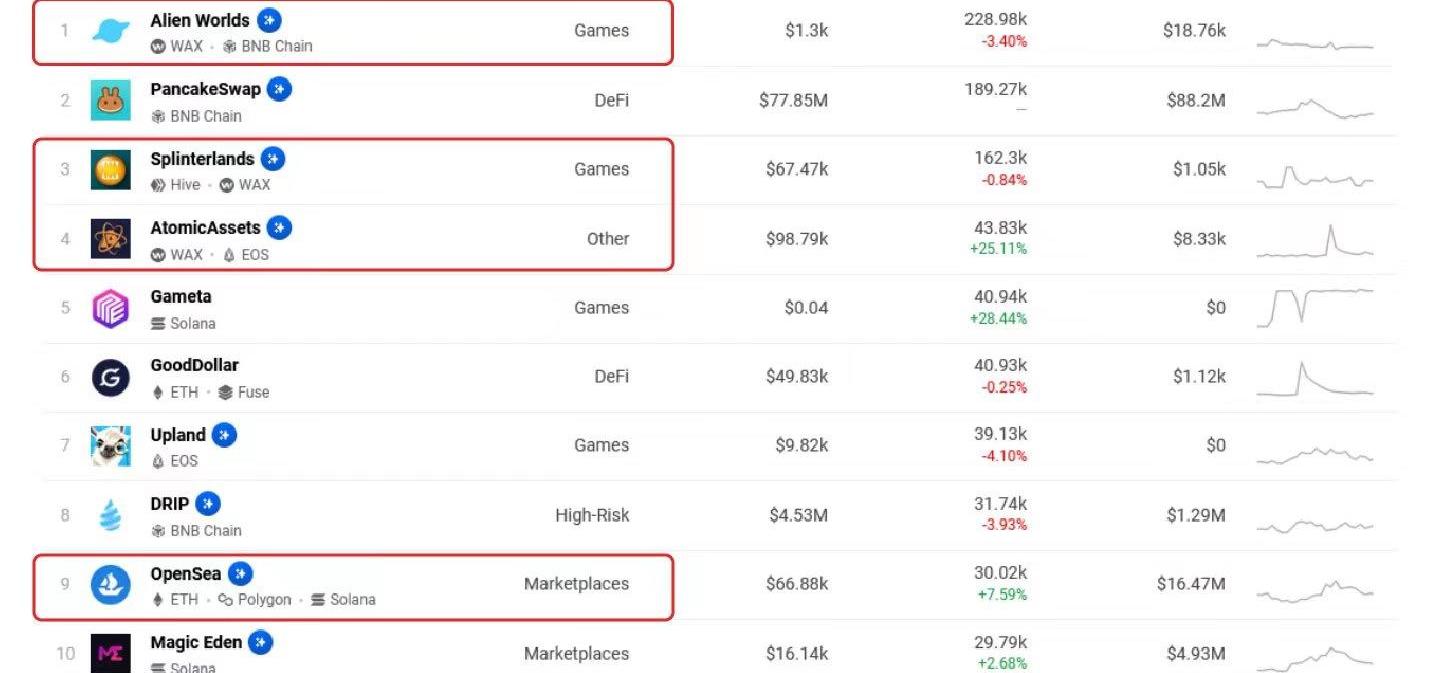The height and width of the screenshot is (673, 1440).
Task: Click the PancakeSwap bunny logo
Action: (x=110, y=101)
